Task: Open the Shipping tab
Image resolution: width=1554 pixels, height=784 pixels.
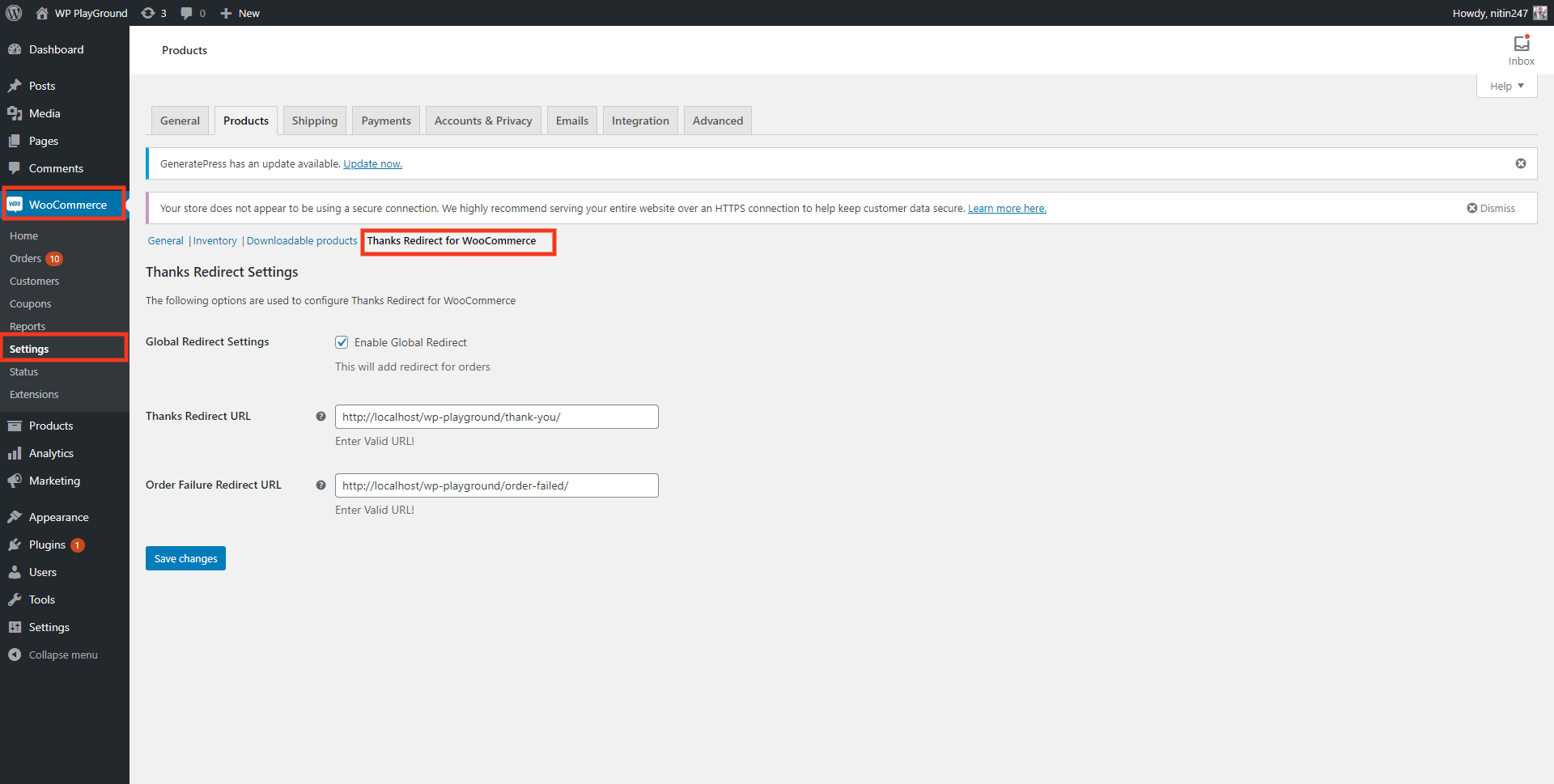Action: click(x=315, y=121)
